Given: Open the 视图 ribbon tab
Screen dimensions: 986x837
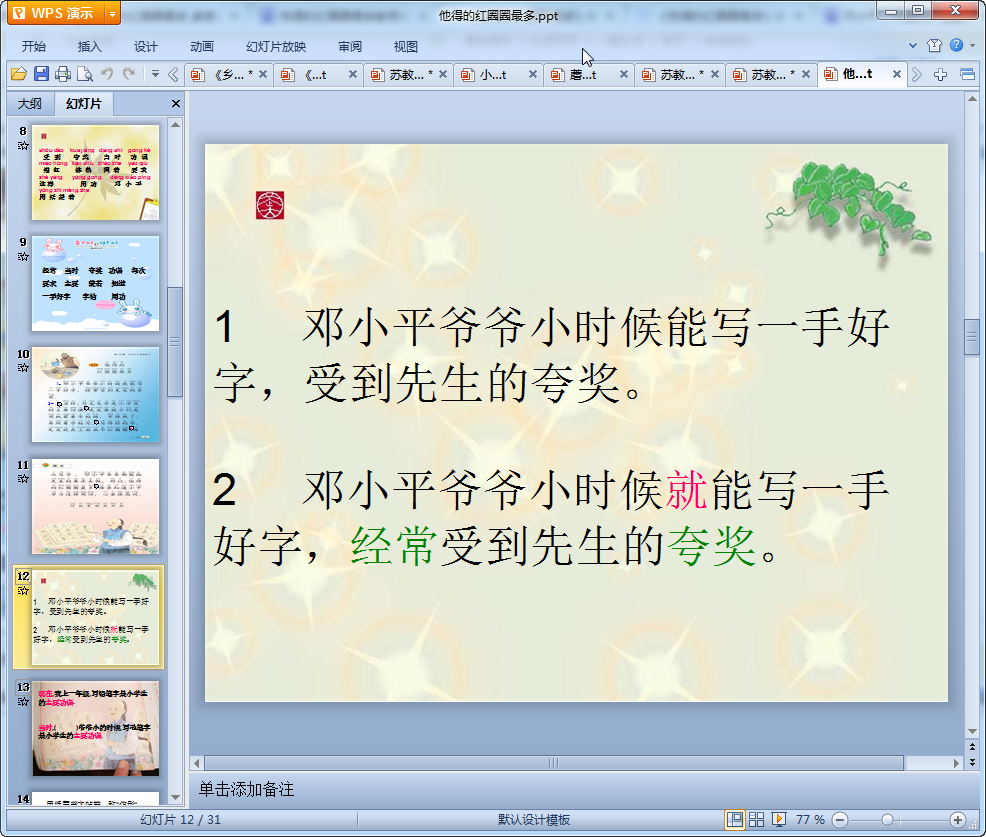Looking at the screenshot, I should 406,47.
